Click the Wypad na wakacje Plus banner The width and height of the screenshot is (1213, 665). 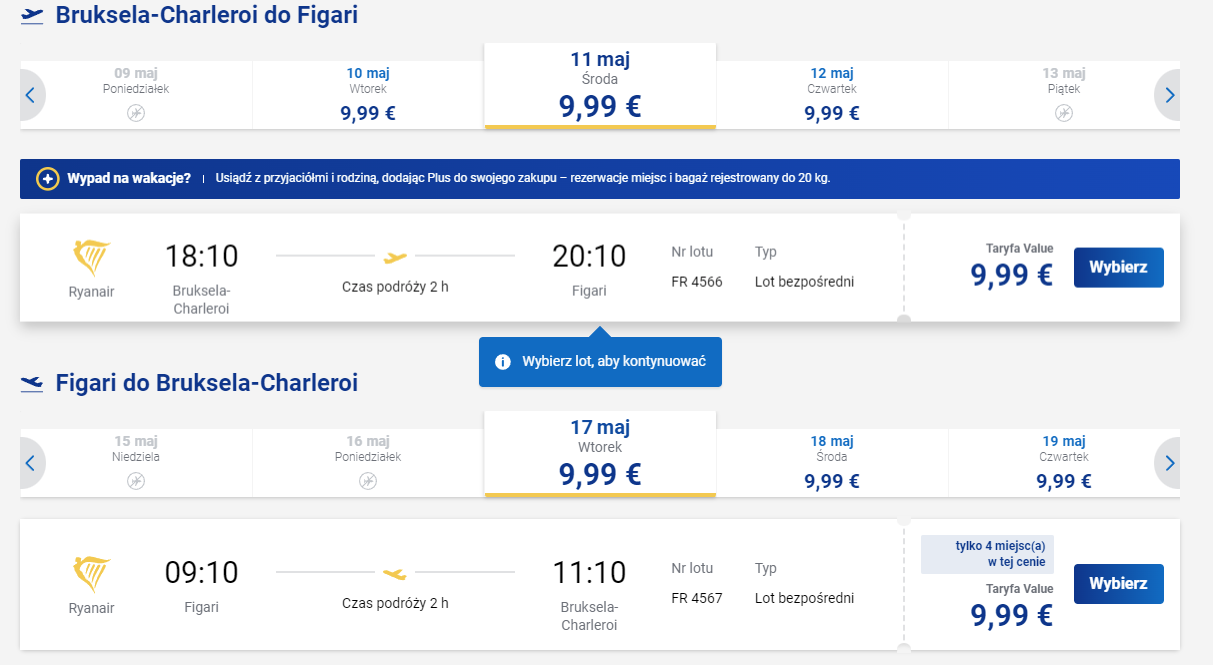coord(600,179)
